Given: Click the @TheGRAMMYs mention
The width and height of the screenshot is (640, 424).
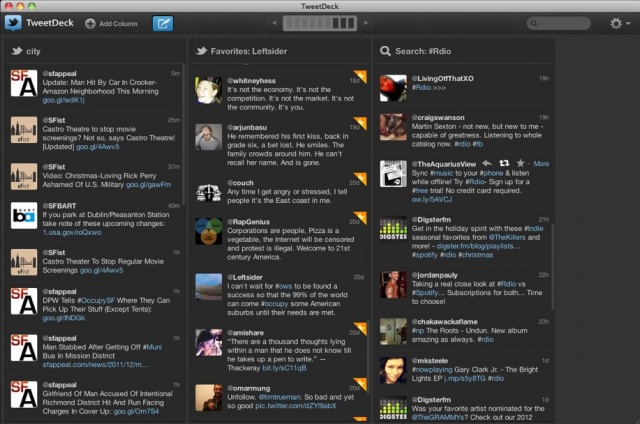Looking at the screenshot, I should pos(439,417).
